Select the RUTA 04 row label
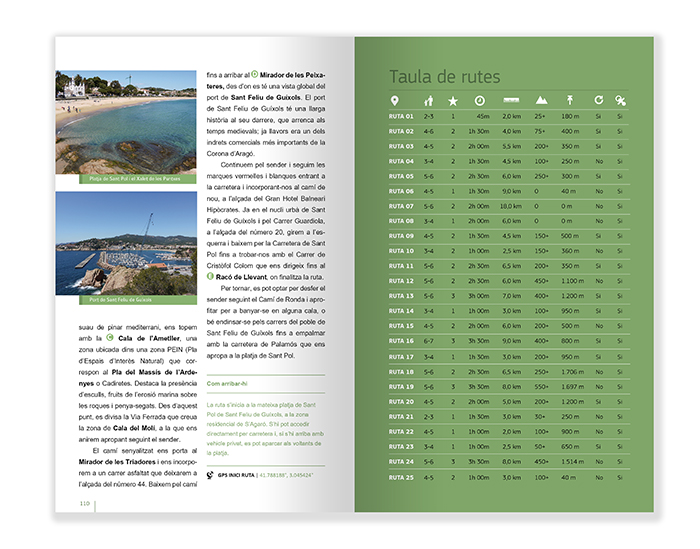The height and width of the screenshot is (549, 700). (401, 161)
